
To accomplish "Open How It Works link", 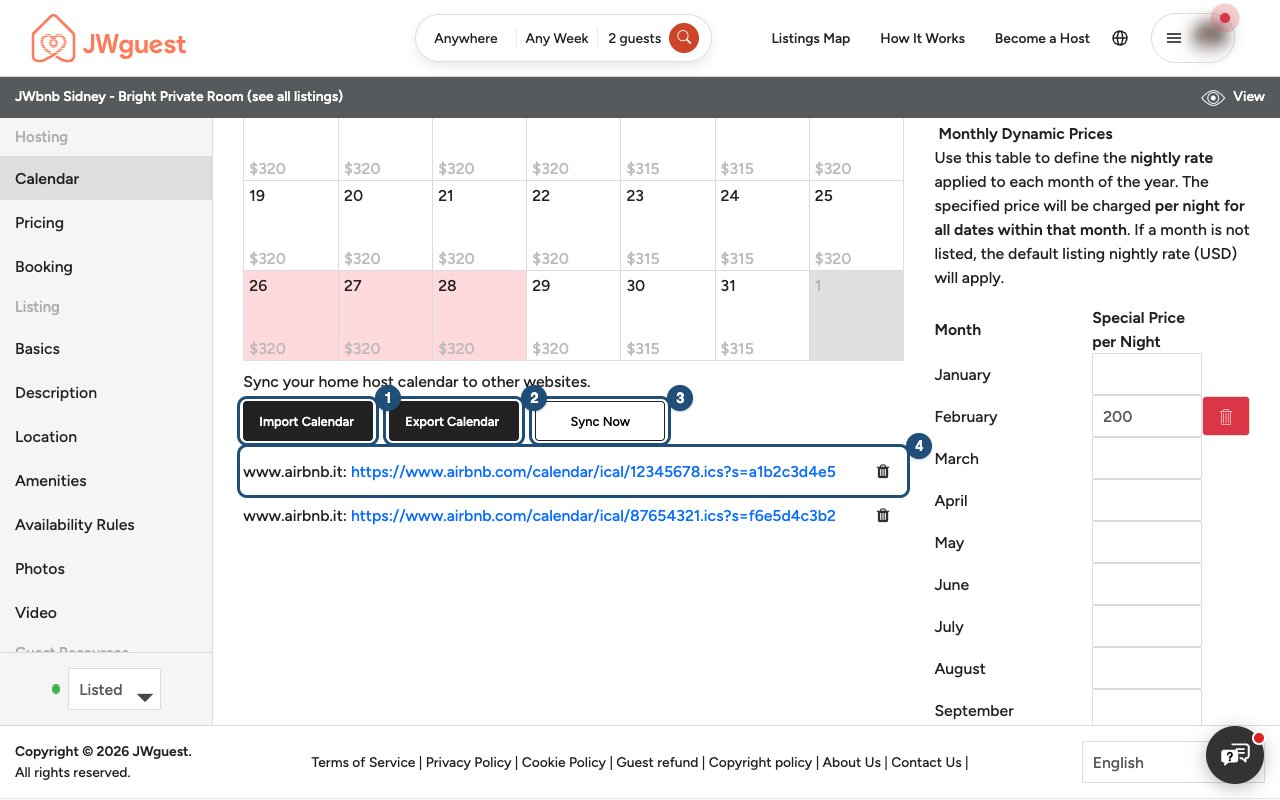I will 923,38.
